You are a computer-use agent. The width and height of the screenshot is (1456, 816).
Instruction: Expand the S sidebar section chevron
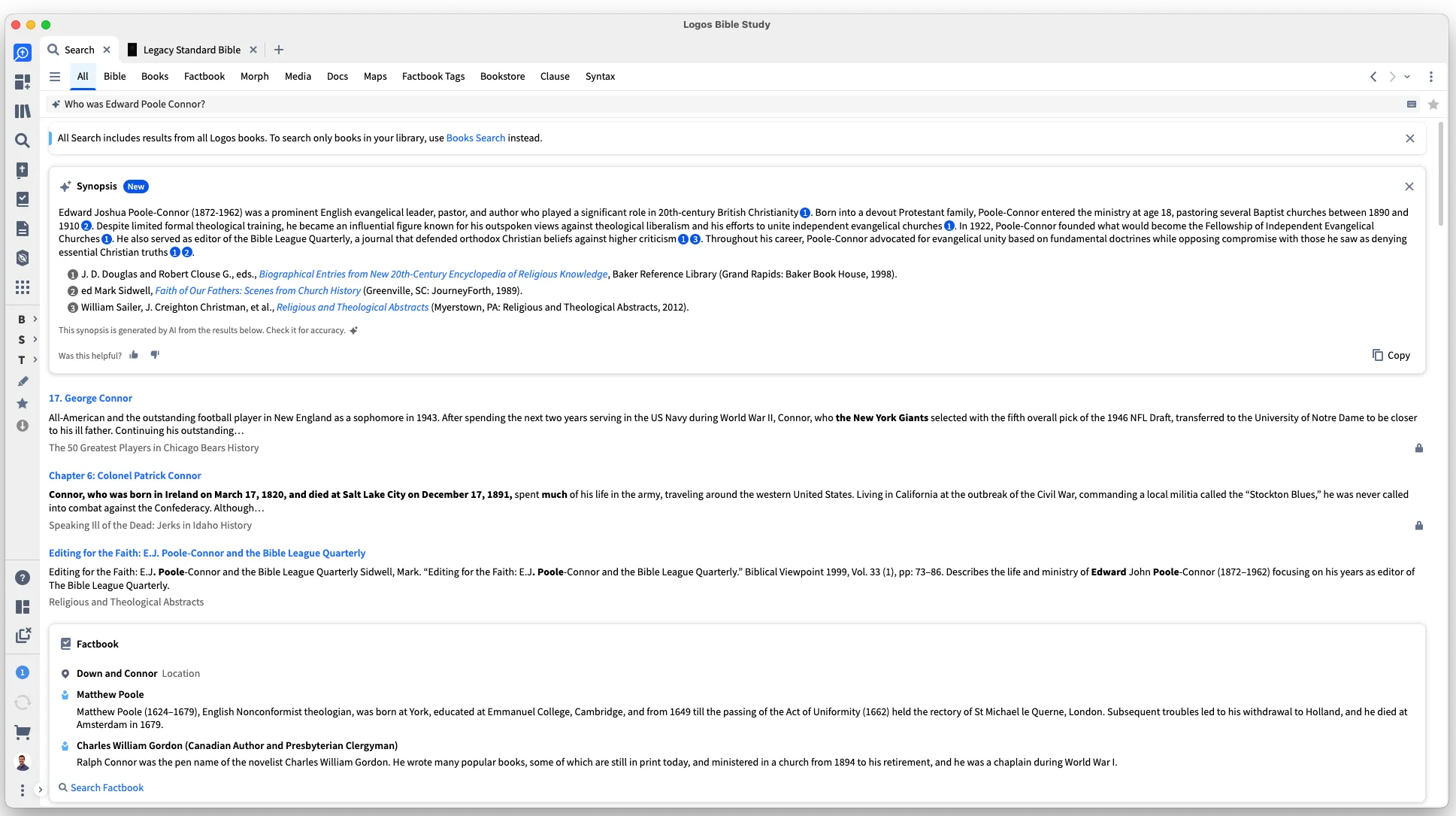[35, 339]
